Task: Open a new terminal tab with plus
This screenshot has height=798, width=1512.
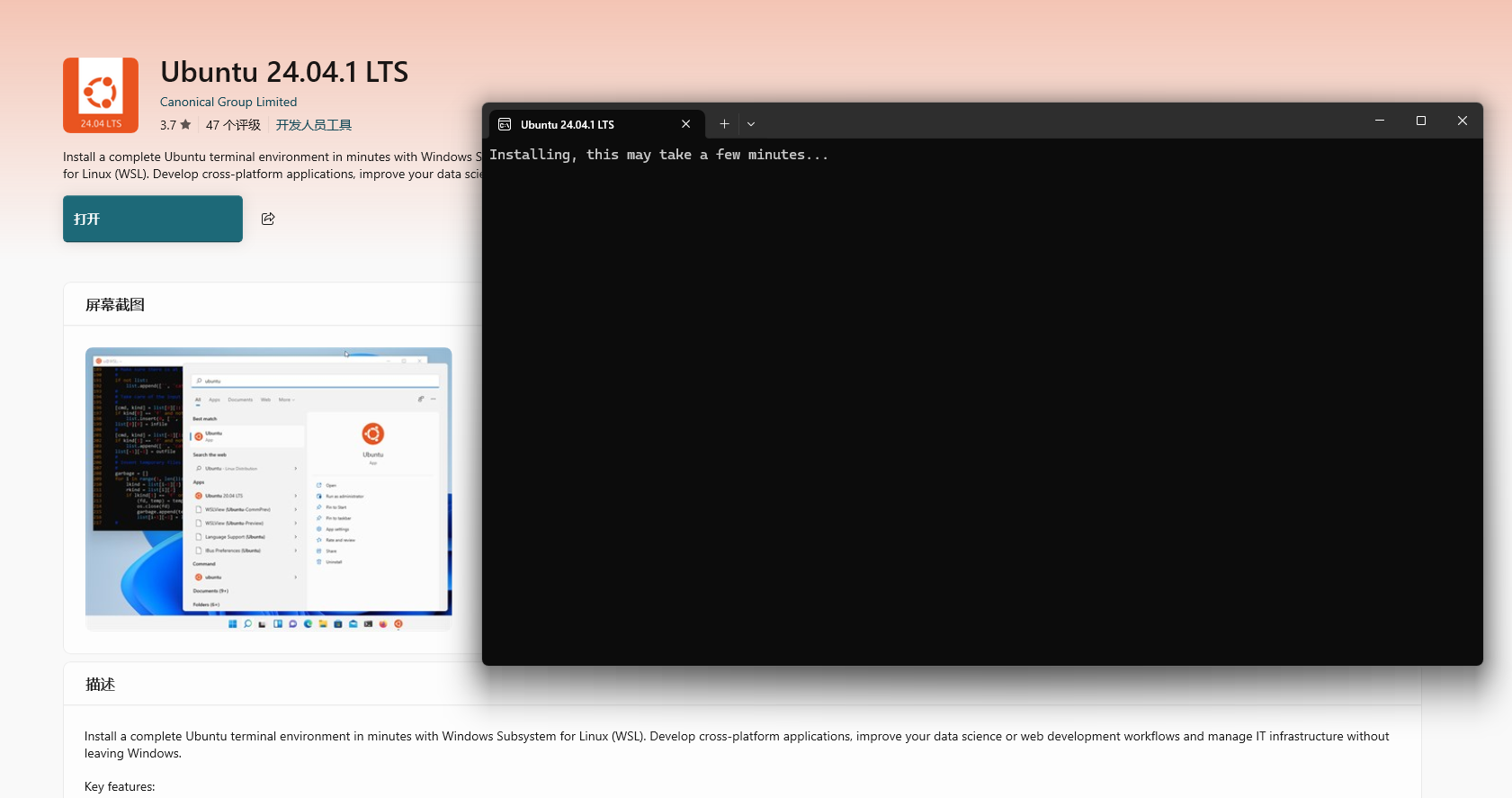Action: (x=724, y=124)
